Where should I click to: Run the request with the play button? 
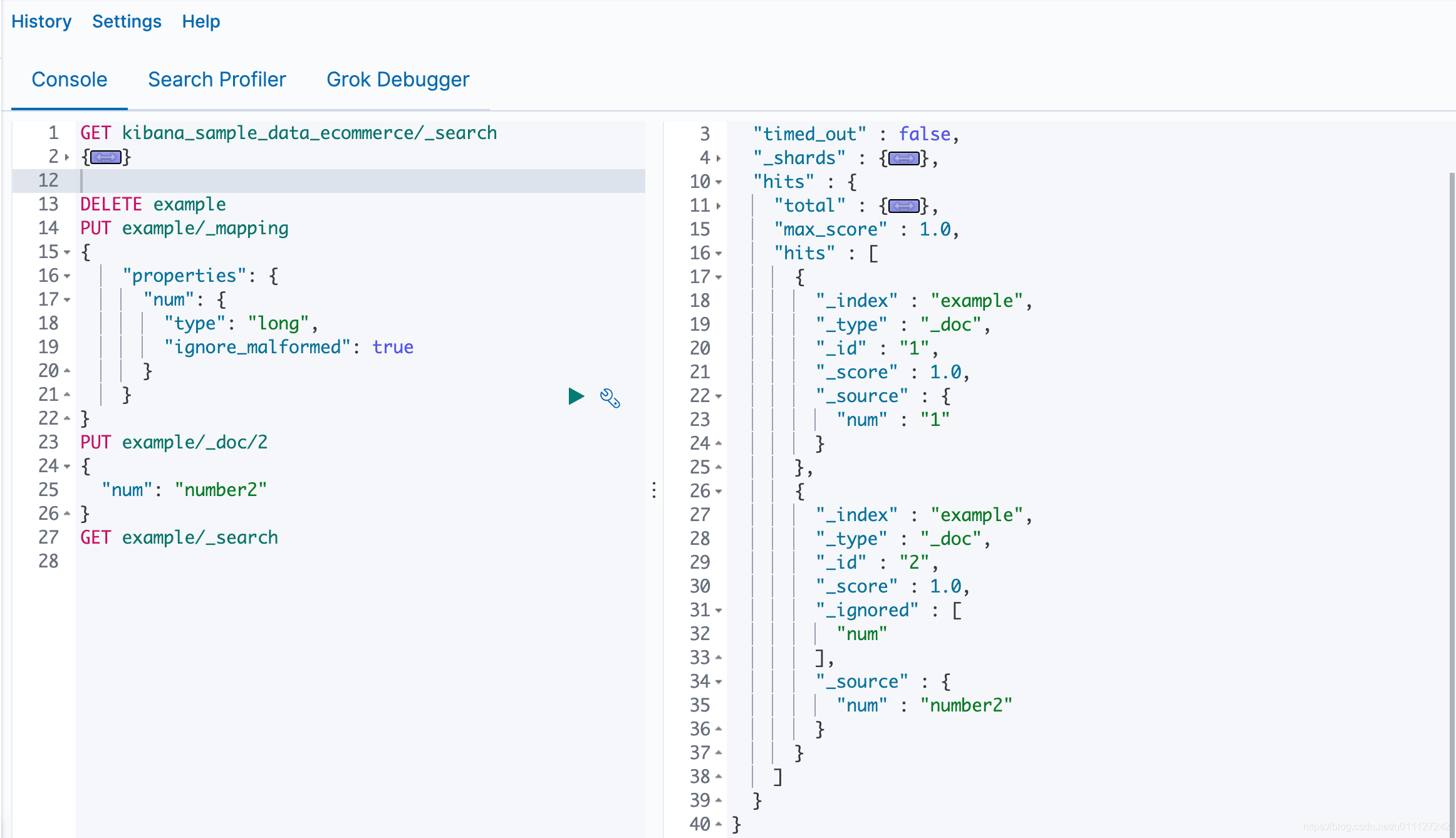[x=576, y=396]
